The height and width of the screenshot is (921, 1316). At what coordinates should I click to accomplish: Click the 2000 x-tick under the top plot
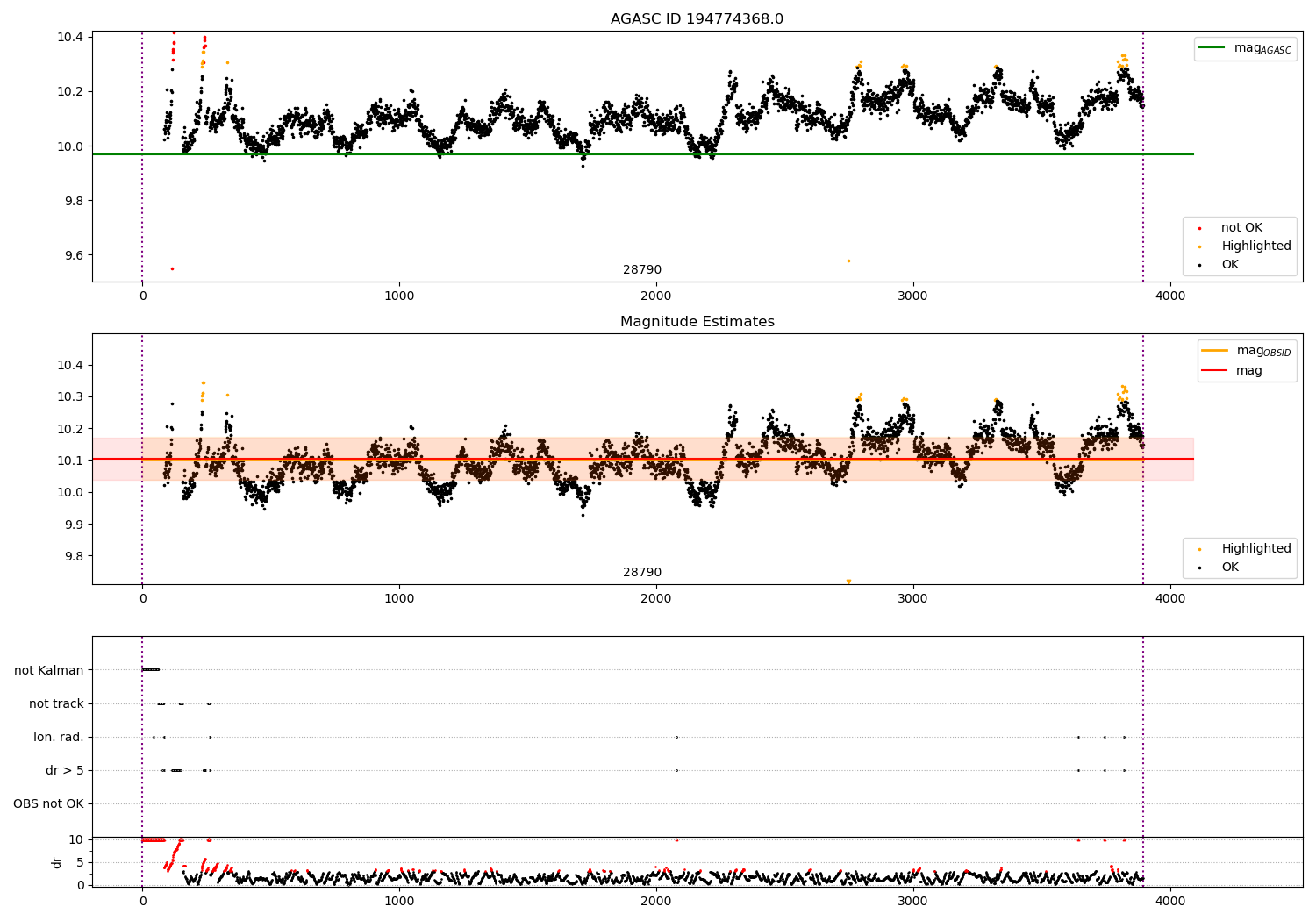pos(656,296)
